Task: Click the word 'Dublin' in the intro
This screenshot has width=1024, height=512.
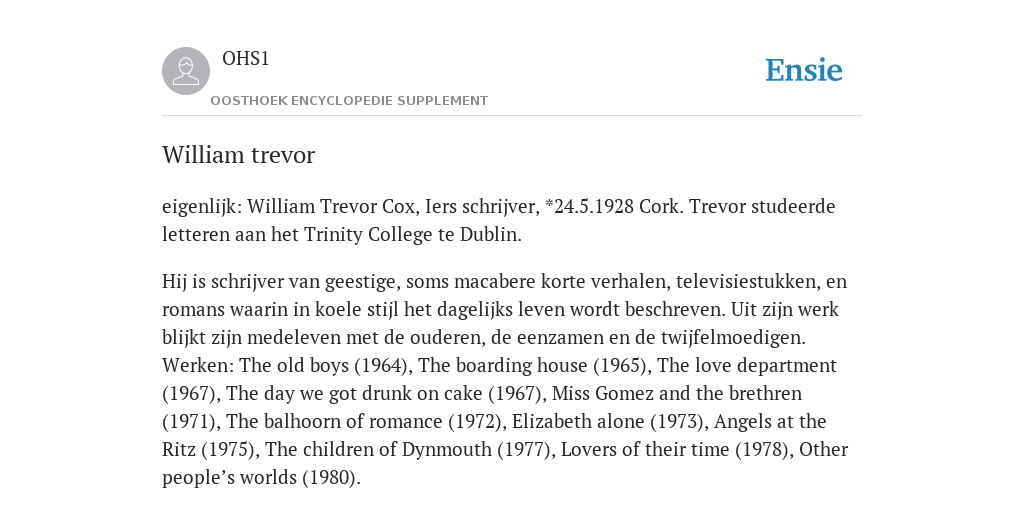Action: coord(488,234)
